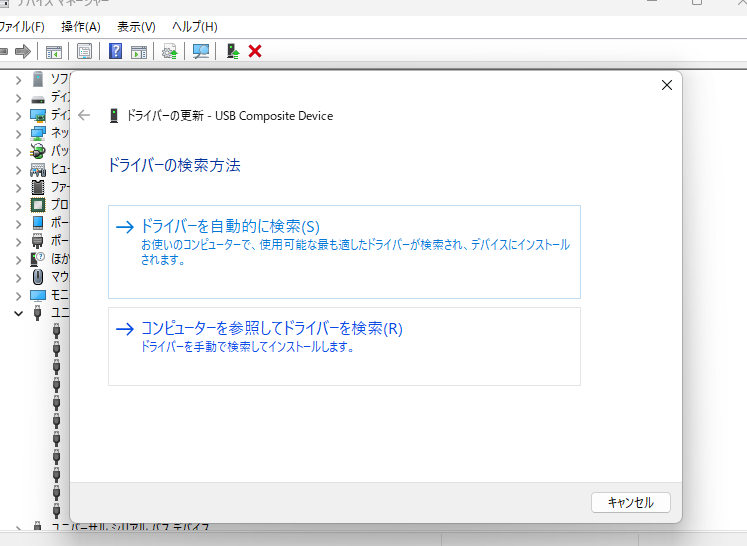The image size is (747, 546).
Task: Expand the ネッ network node chevron
Action: pos(18,134)
